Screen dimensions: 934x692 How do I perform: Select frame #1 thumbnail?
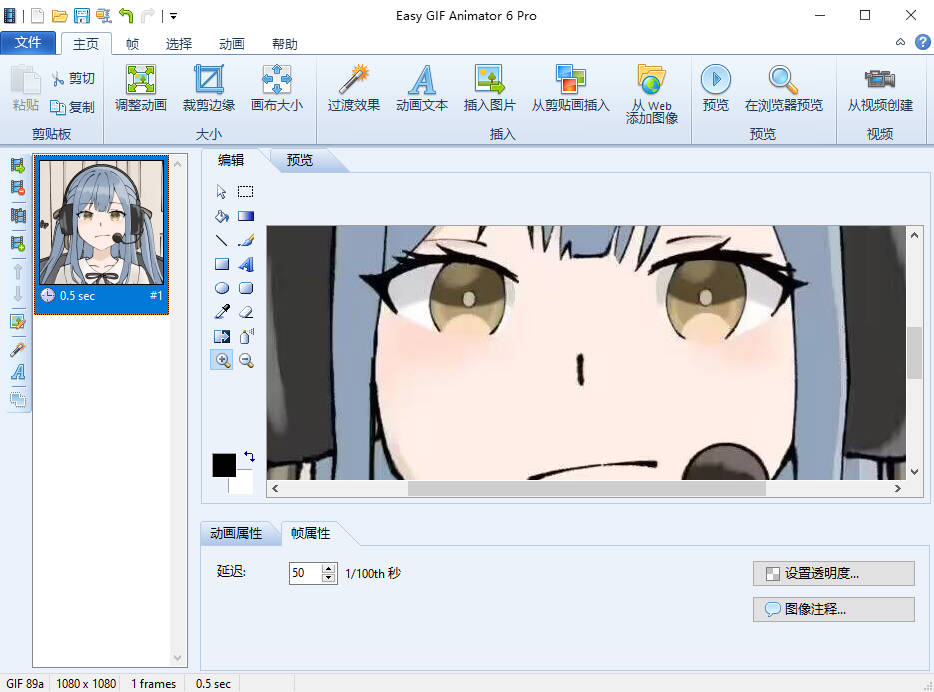101,234
